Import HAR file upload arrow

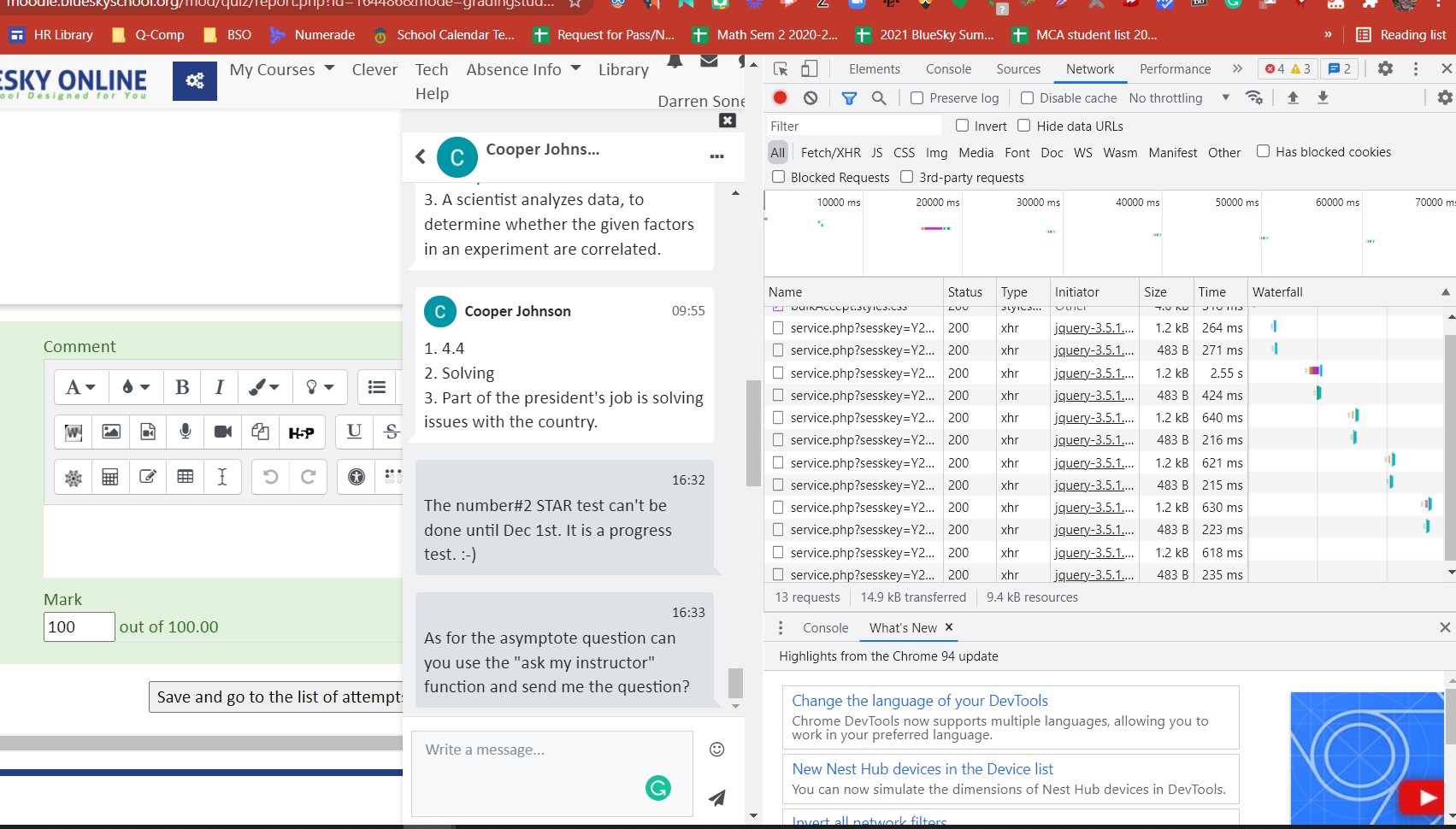pos(1293,97)
